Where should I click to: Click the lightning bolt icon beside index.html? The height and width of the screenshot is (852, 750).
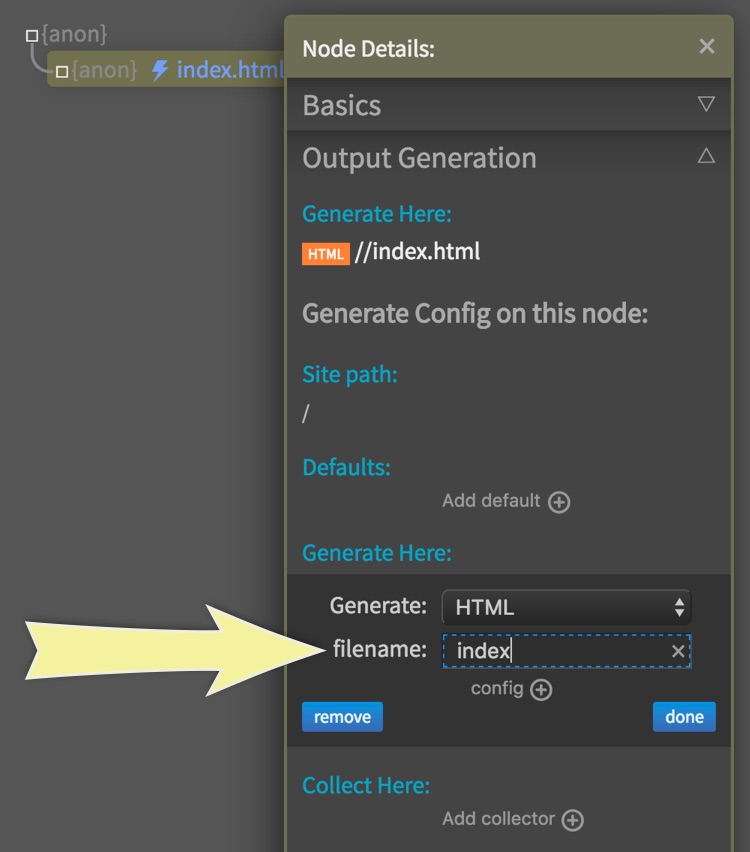[x=160, y=70]
